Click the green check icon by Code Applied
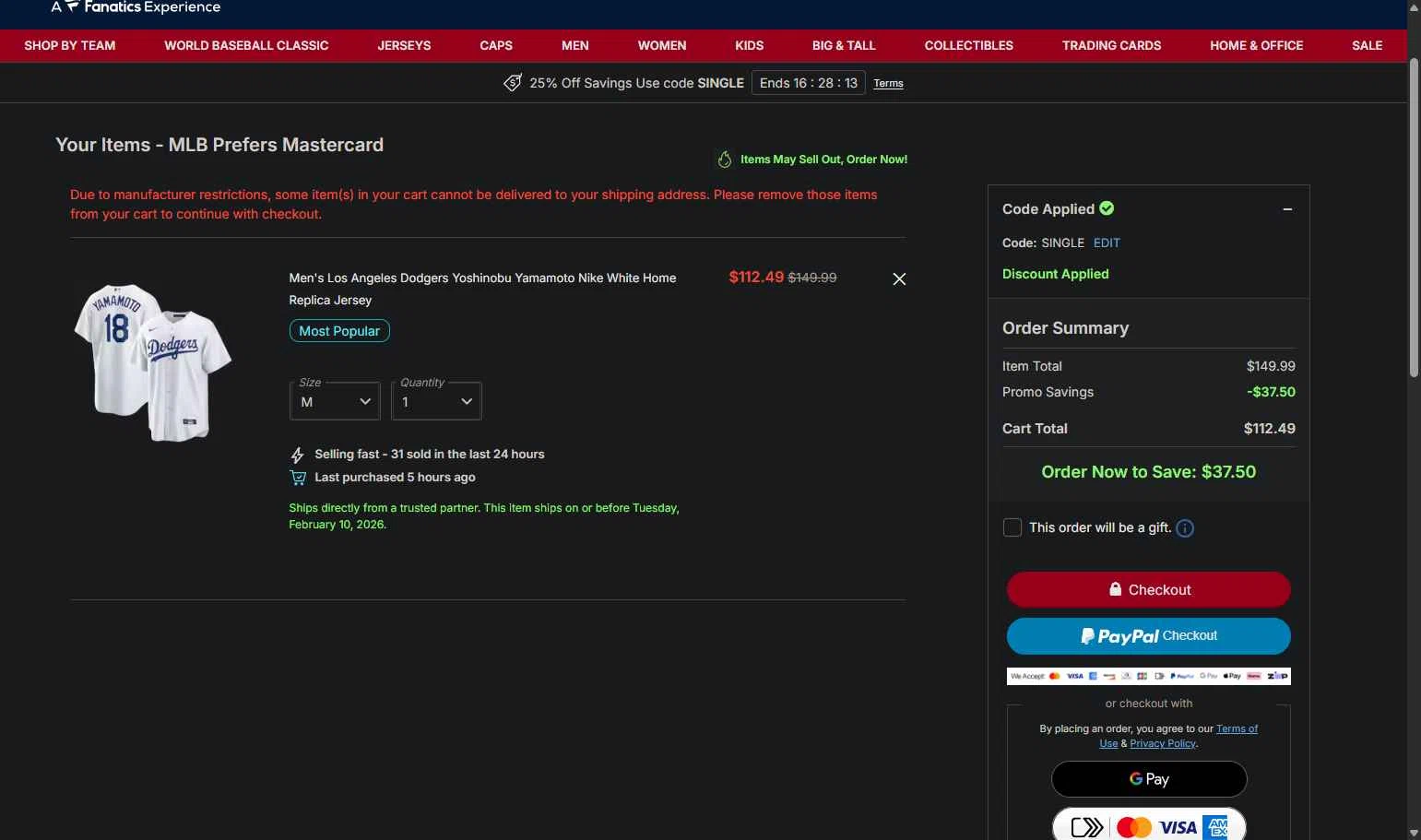The image size is (1421, 840). point(1107,208)
